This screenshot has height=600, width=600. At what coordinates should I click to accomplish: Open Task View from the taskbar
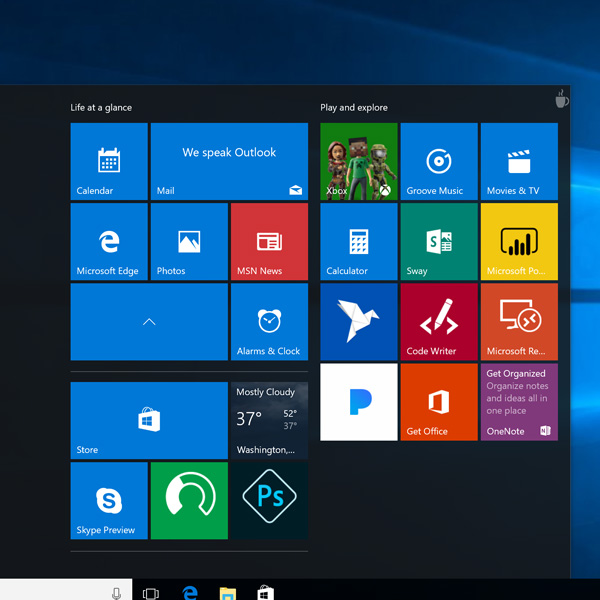tap(151, 593)
